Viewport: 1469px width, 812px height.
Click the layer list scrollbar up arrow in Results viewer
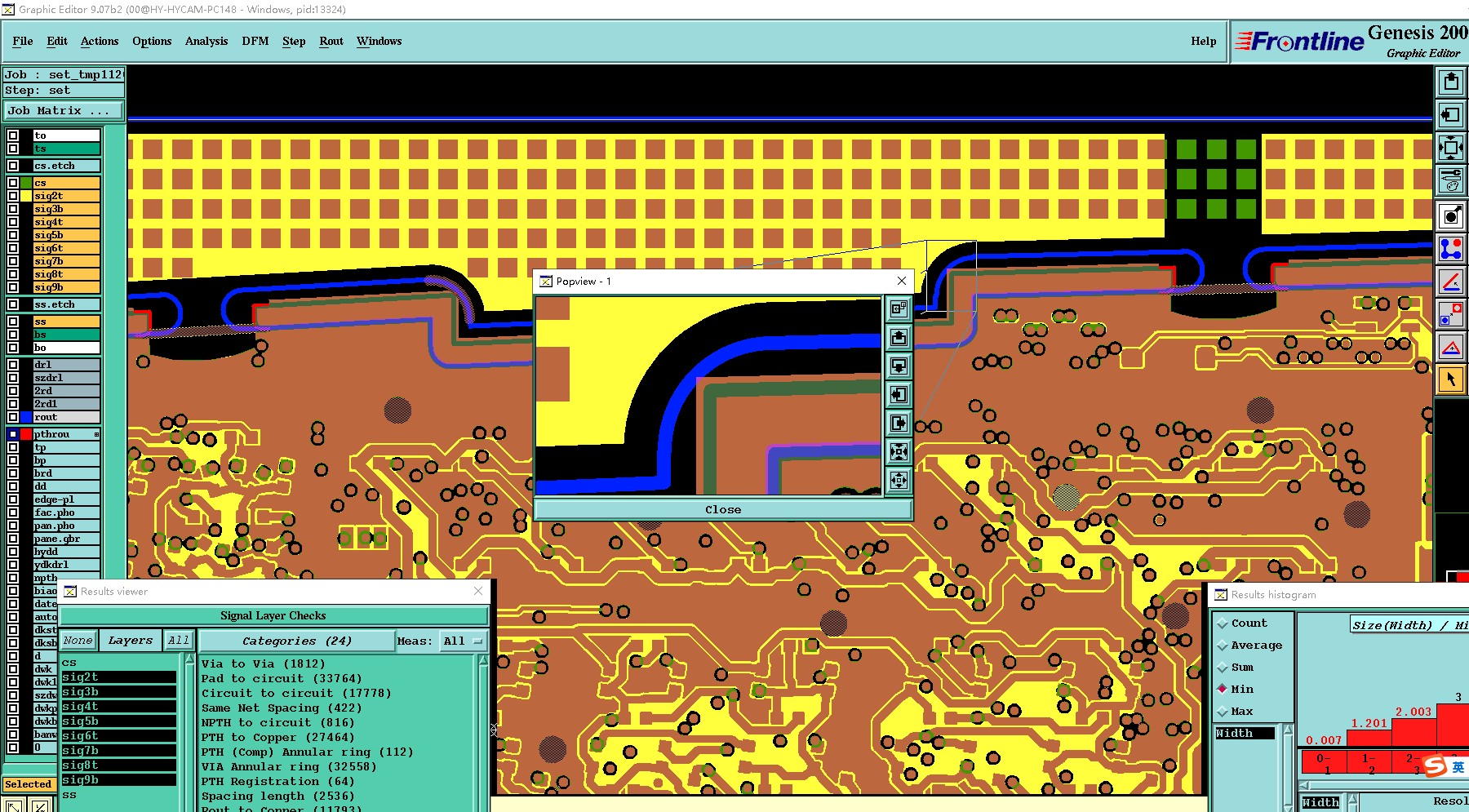point(189,659)
